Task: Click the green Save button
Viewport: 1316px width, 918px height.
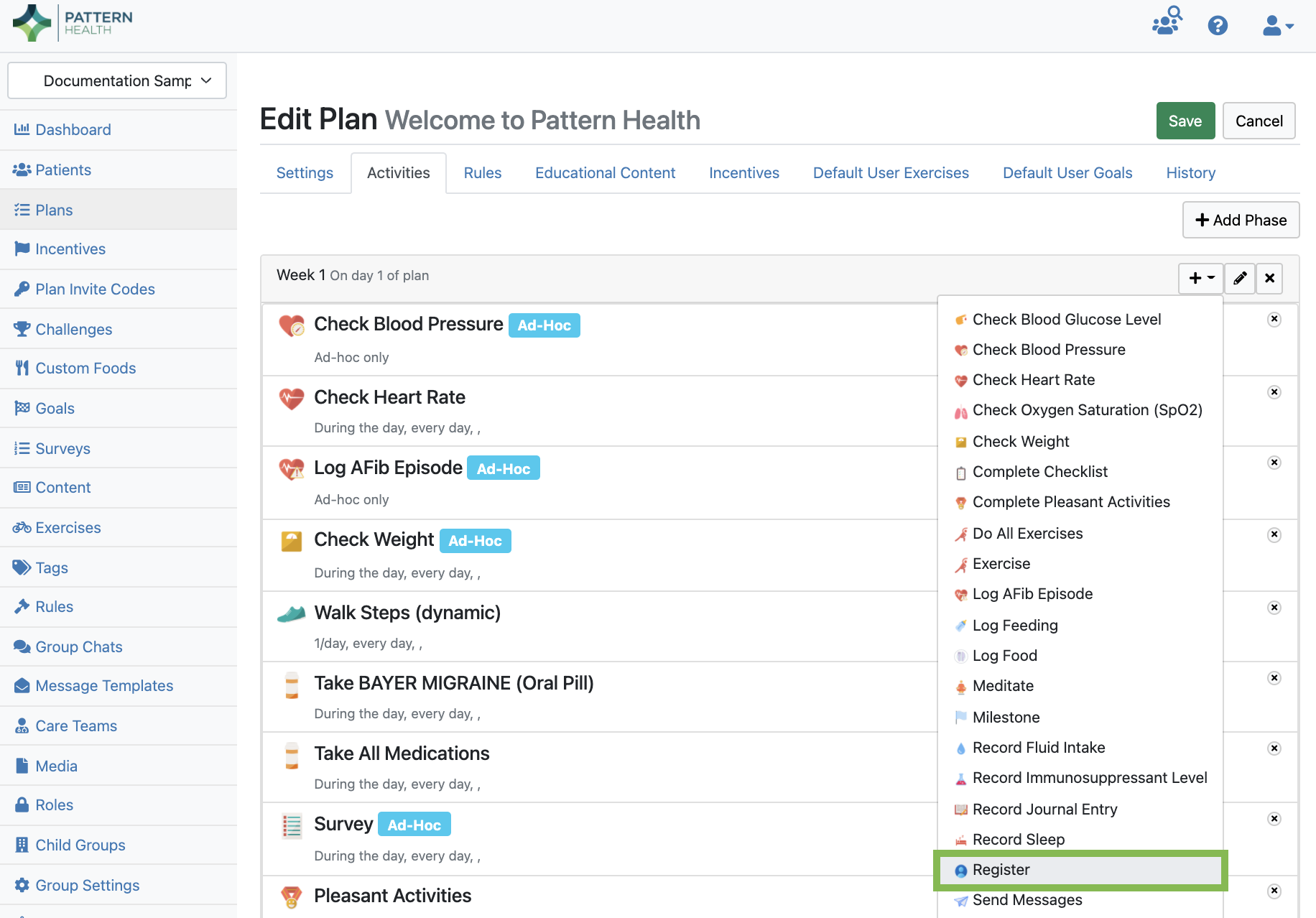Action: point(1185,121)
